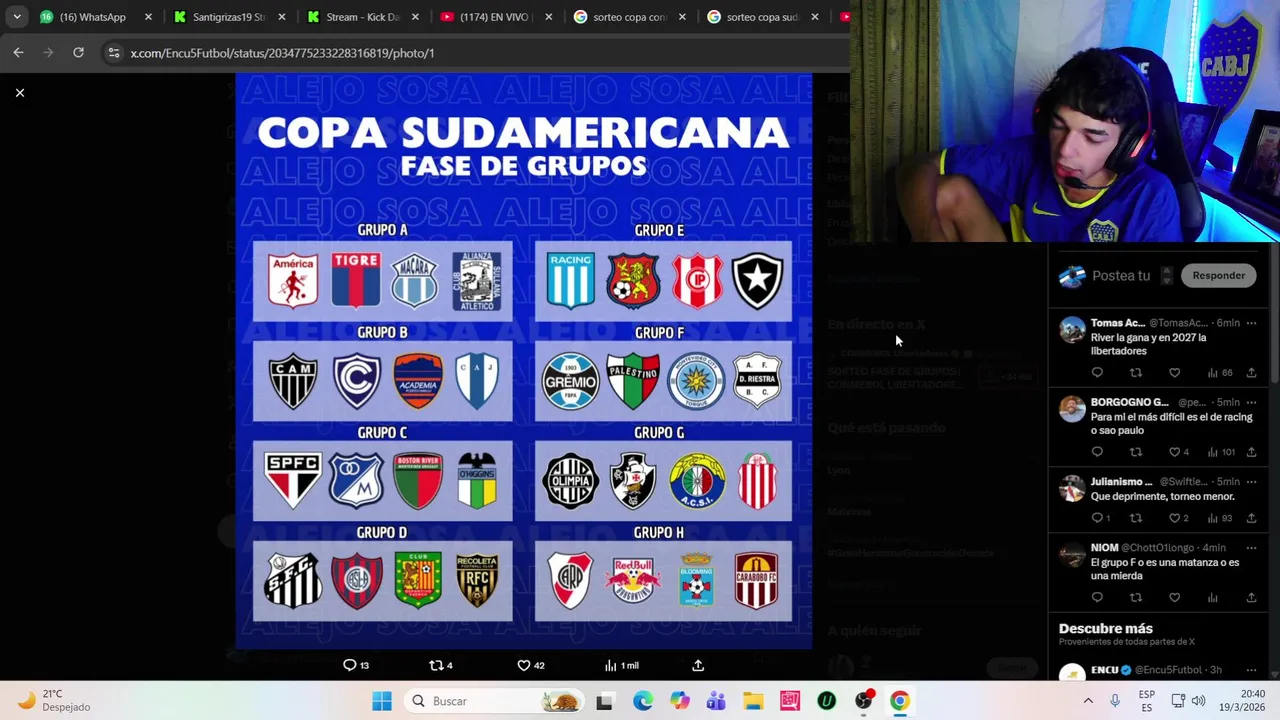Viewport: 1280px width, 720px height.
Task: Like the Copa Sudamericana photo post
Action: click(531, 665)
